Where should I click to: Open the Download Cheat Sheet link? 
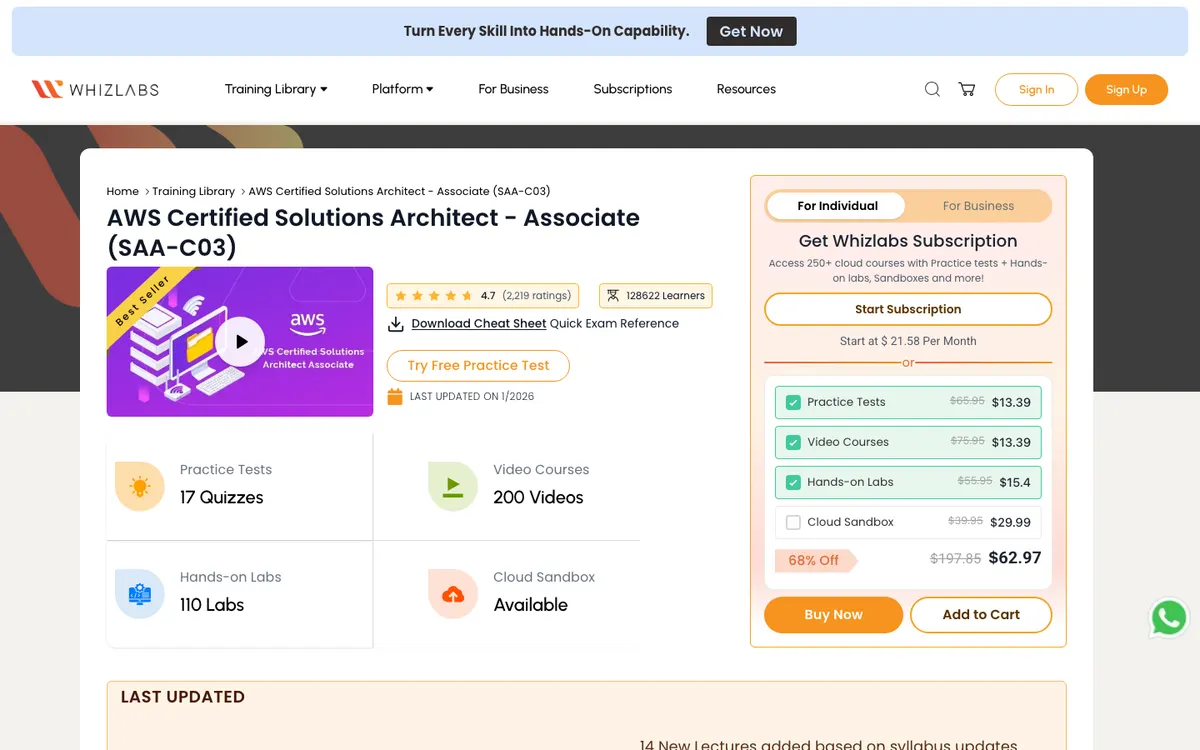click(479, 324)
